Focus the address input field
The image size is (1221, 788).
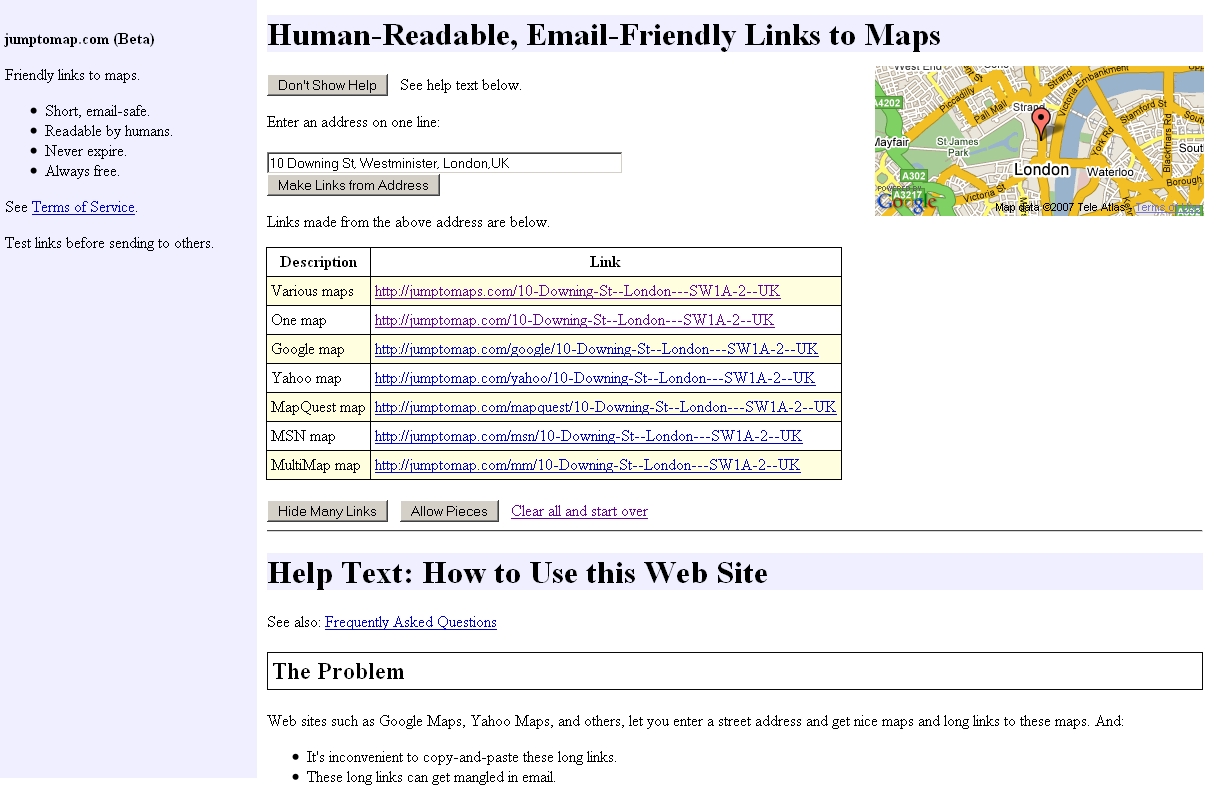point(444,163)
